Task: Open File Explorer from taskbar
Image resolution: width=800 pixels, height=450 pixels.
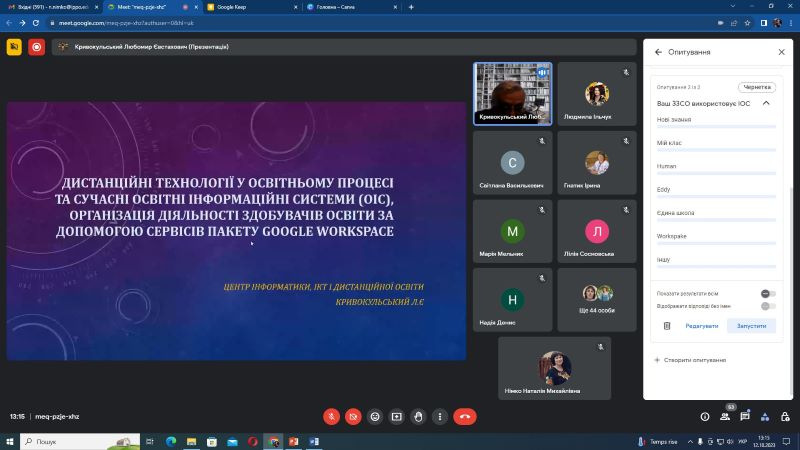Action: pos(191,441)
